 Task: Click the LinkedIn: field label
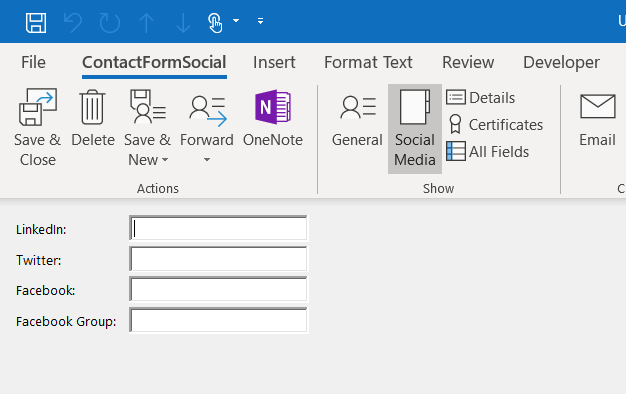pos(41,230)
